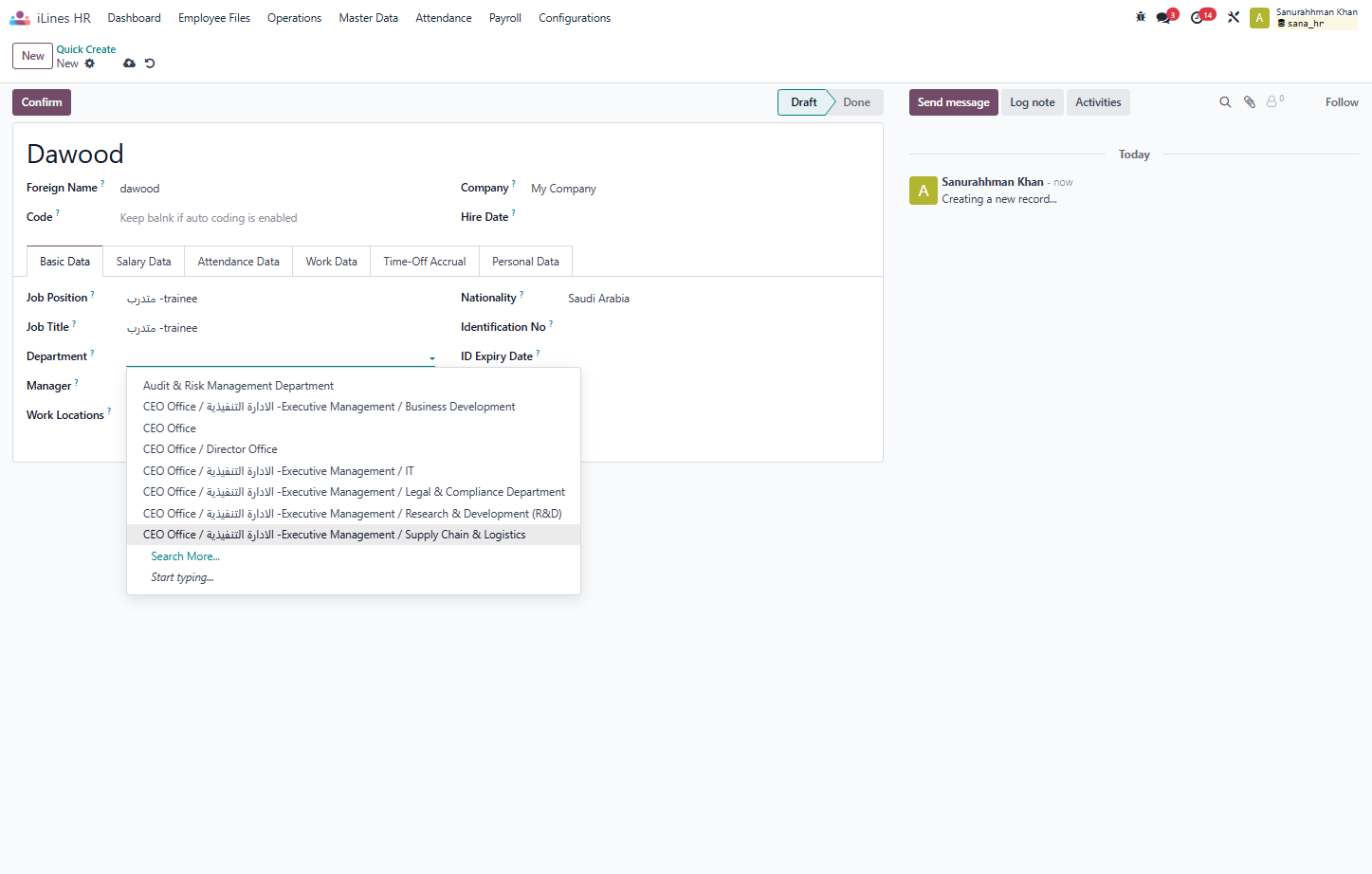This screenshot has width=1372, height=874.
Task: Click the Follow button in chatter
Action: coord(1342,102)
